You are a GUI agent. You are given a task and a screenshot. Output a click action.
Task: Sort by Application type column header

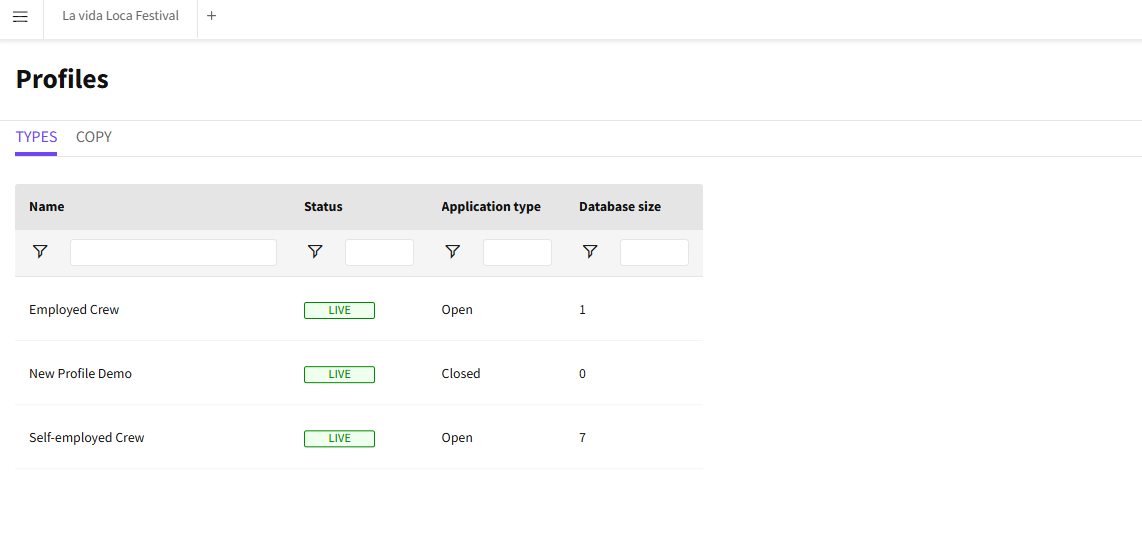click(x=491, y=207)
